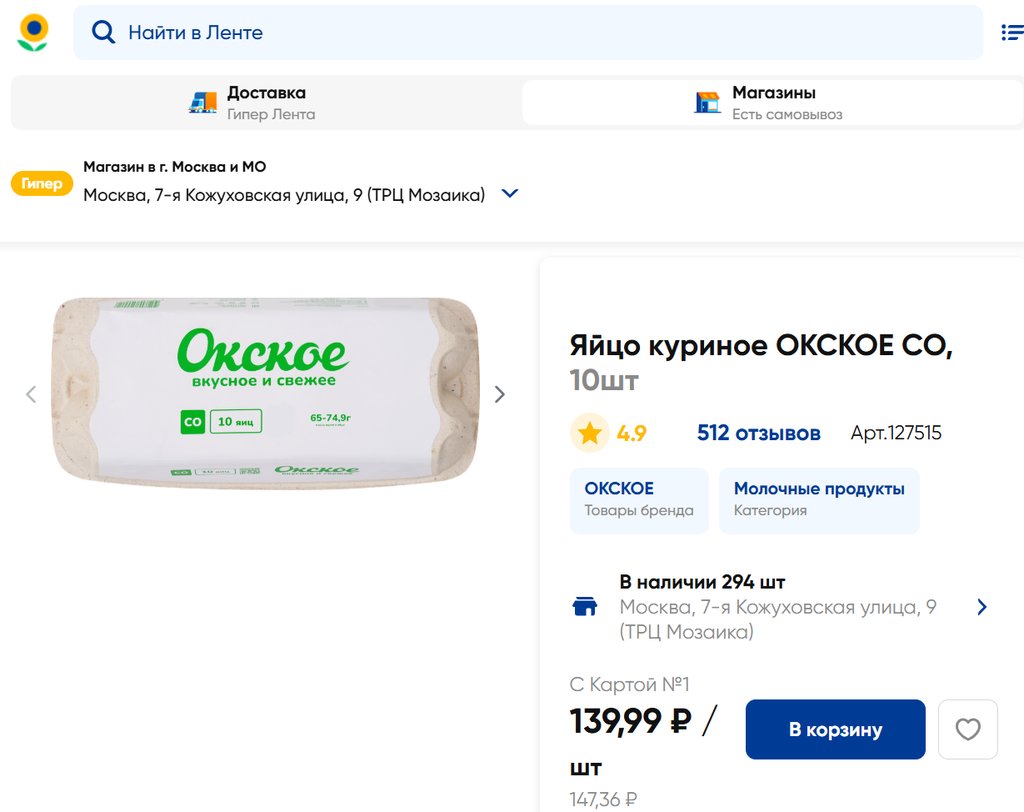Viewport: 1024px width, 812px height.
Task: Click the Lenta sunflower logo
Action: (33, 33)
